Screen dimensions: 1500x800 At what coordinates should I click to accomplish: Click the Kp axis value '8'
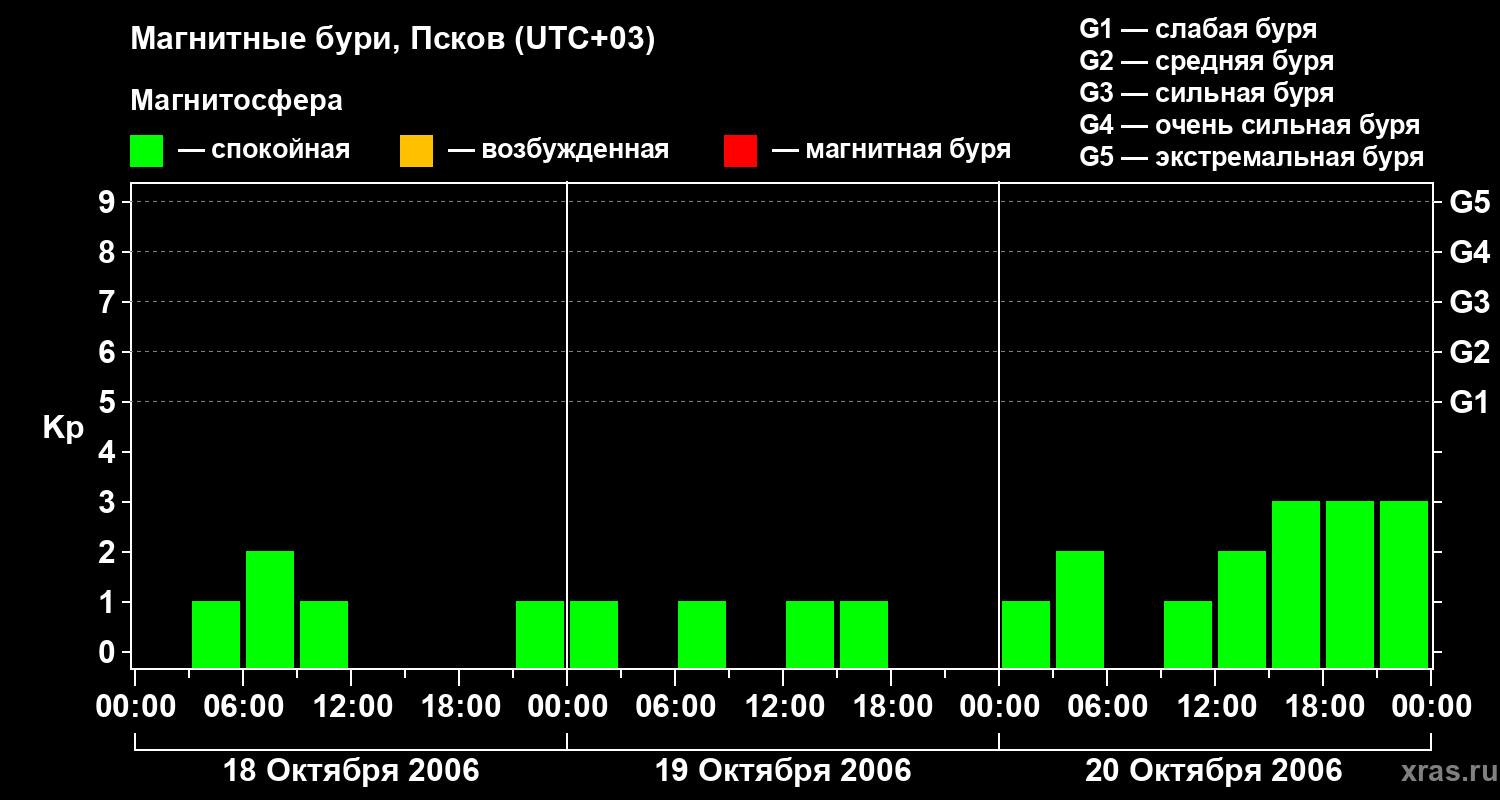coord(107,252)
